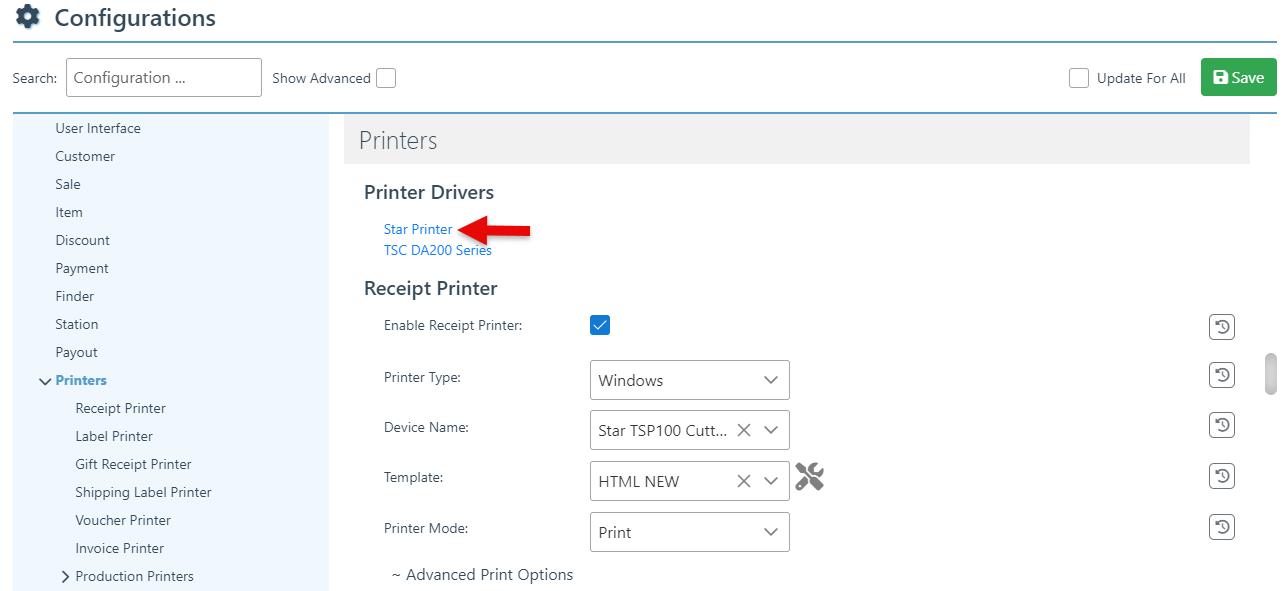Select Label Printer in the sidebar
This screenshot has height=591, width=1287.
coord(114,436)
